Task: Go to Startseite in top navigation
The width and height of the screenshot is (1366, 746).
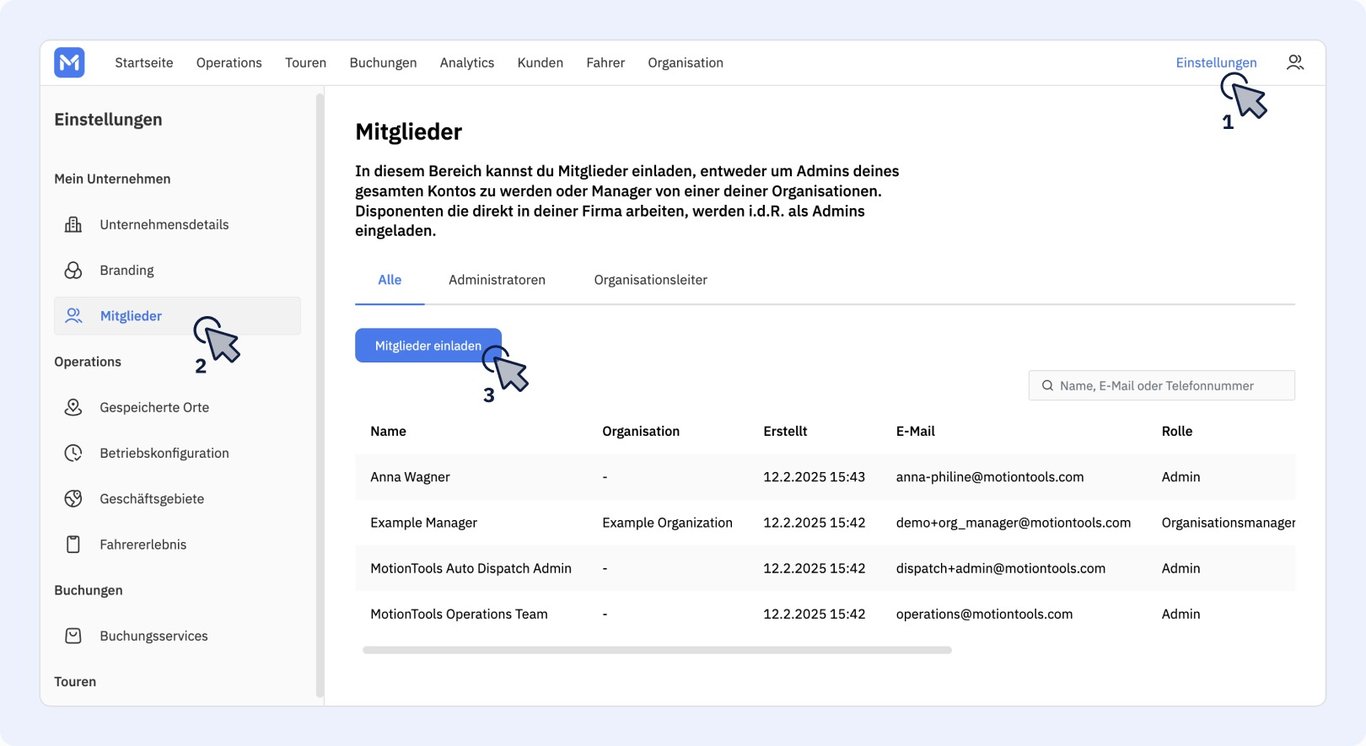Action: pos(144,62)
